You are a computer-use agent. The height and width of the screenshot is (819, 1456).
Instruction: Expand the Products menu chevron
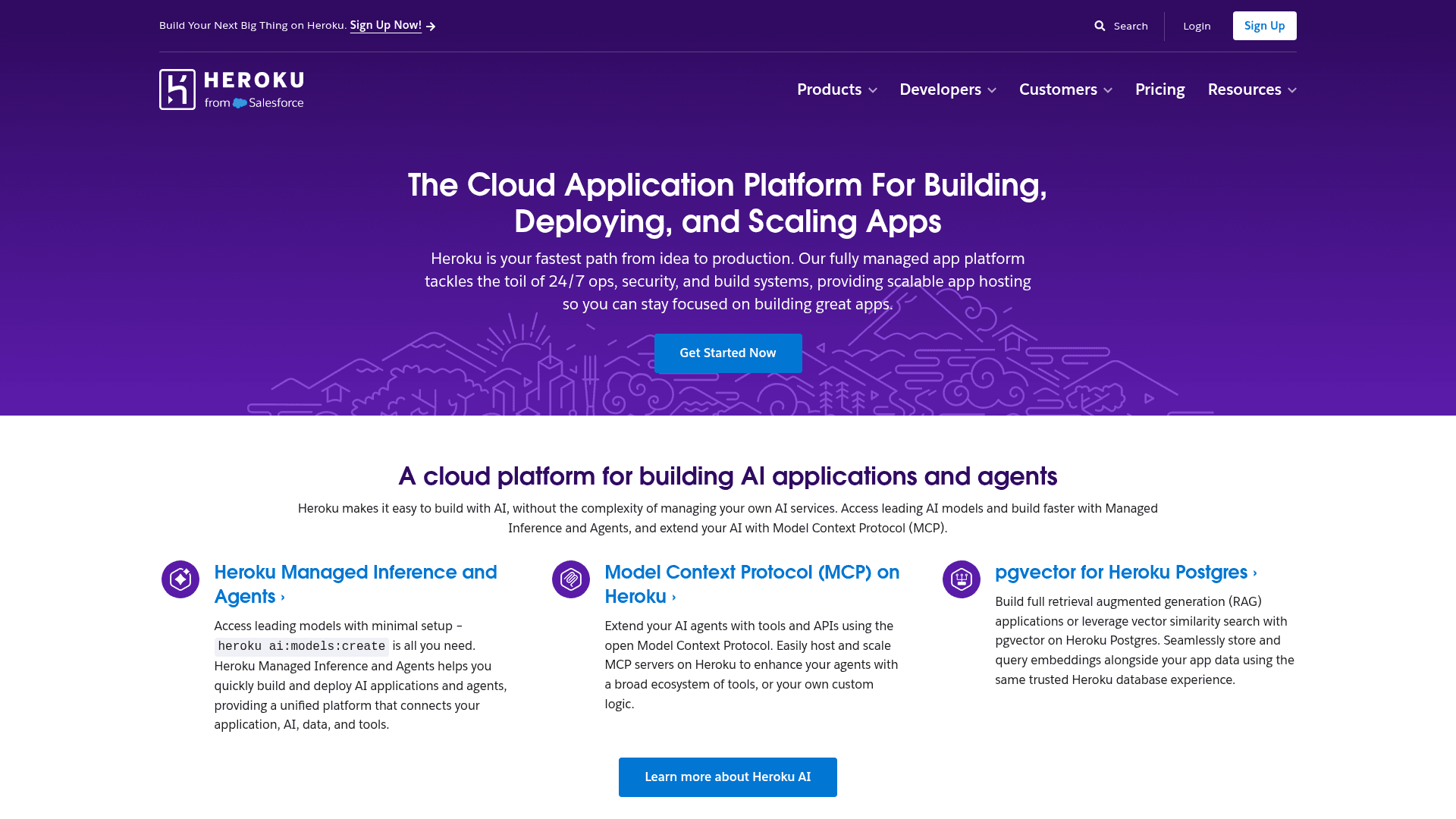(873, 90)
